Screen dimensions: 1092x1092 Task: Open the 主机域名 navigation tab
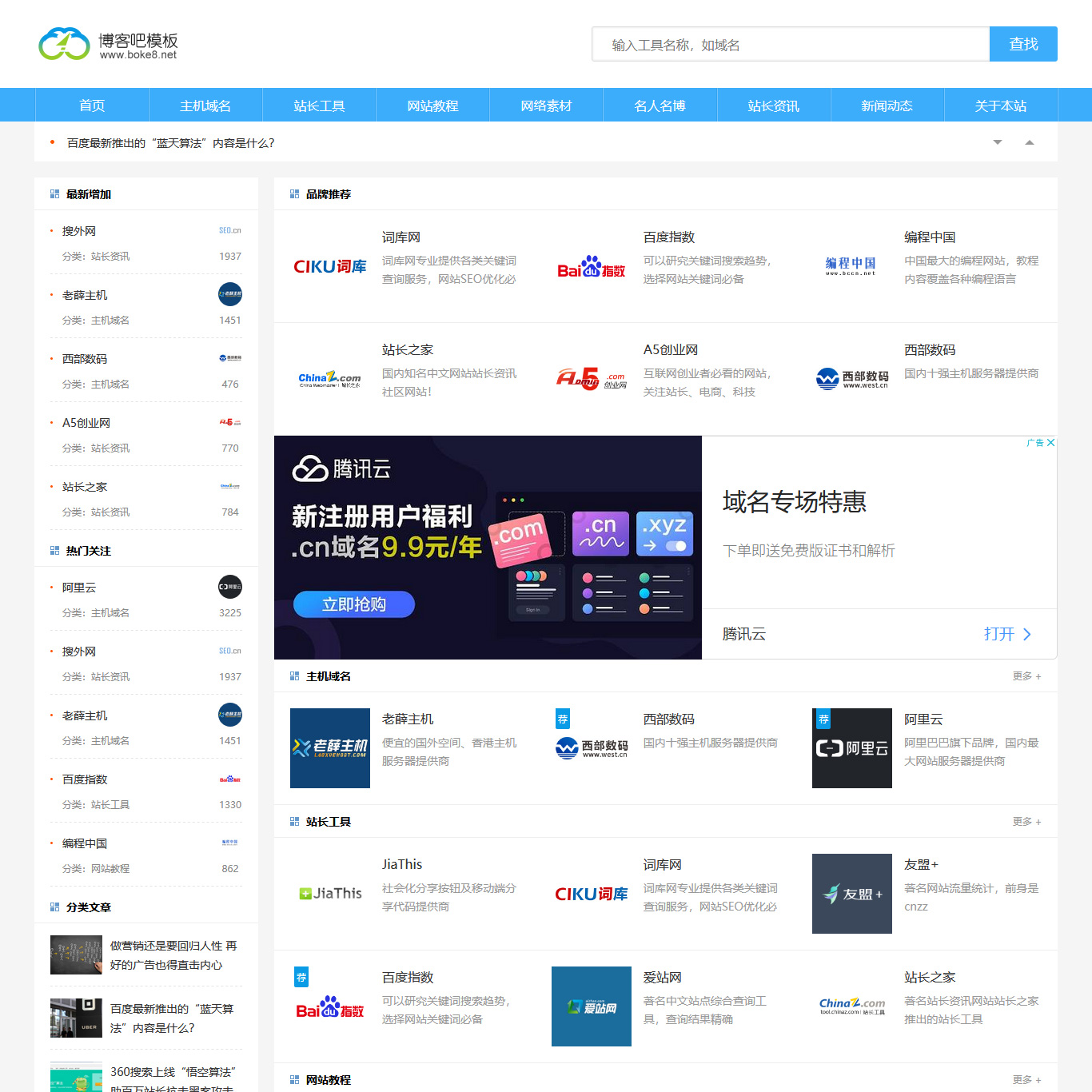[205, 106]
